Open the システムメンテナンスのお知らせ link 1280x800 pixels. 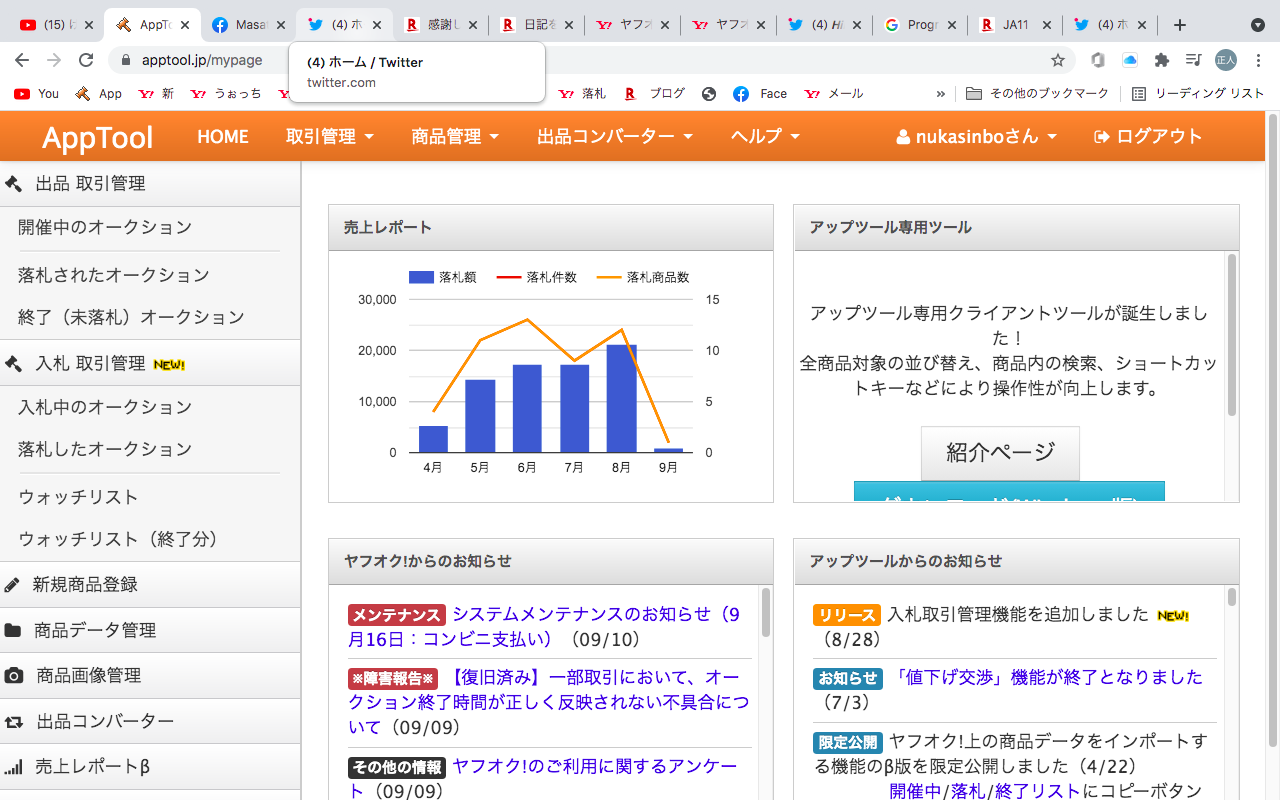coord(595,614)
